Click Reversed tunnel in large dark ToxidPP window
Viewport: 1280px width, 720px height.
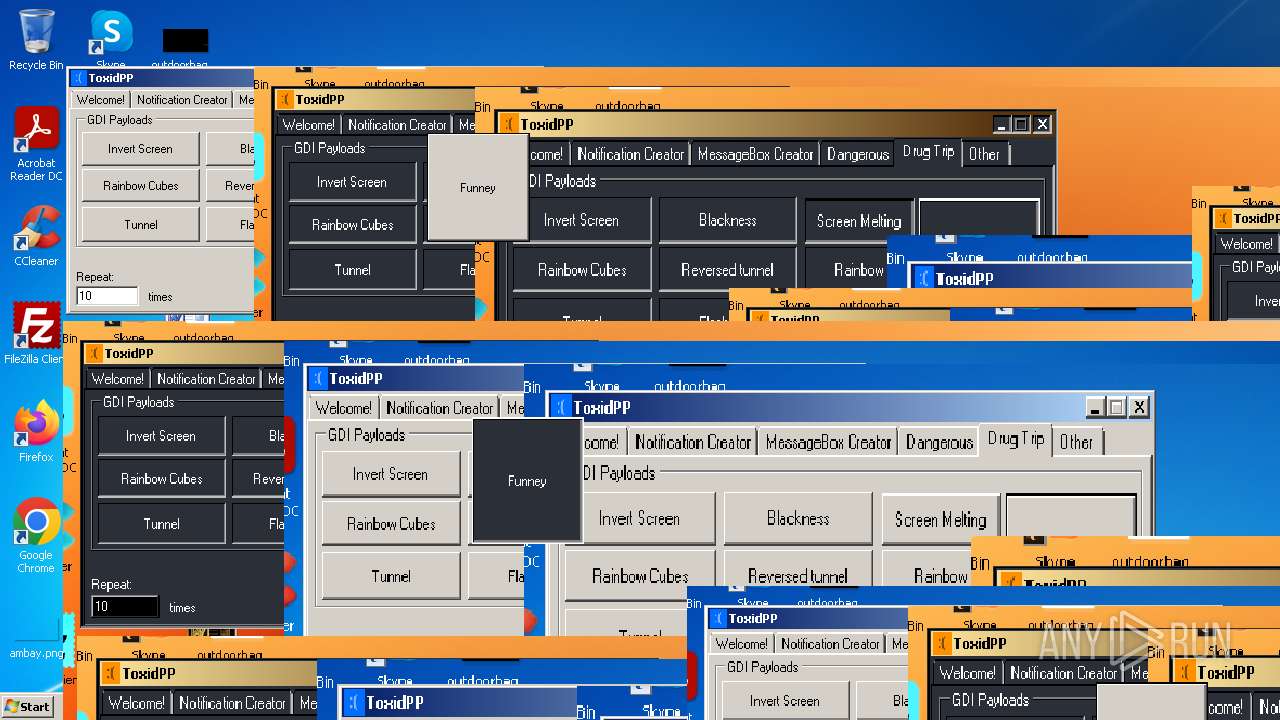click(x=727, y=269)
